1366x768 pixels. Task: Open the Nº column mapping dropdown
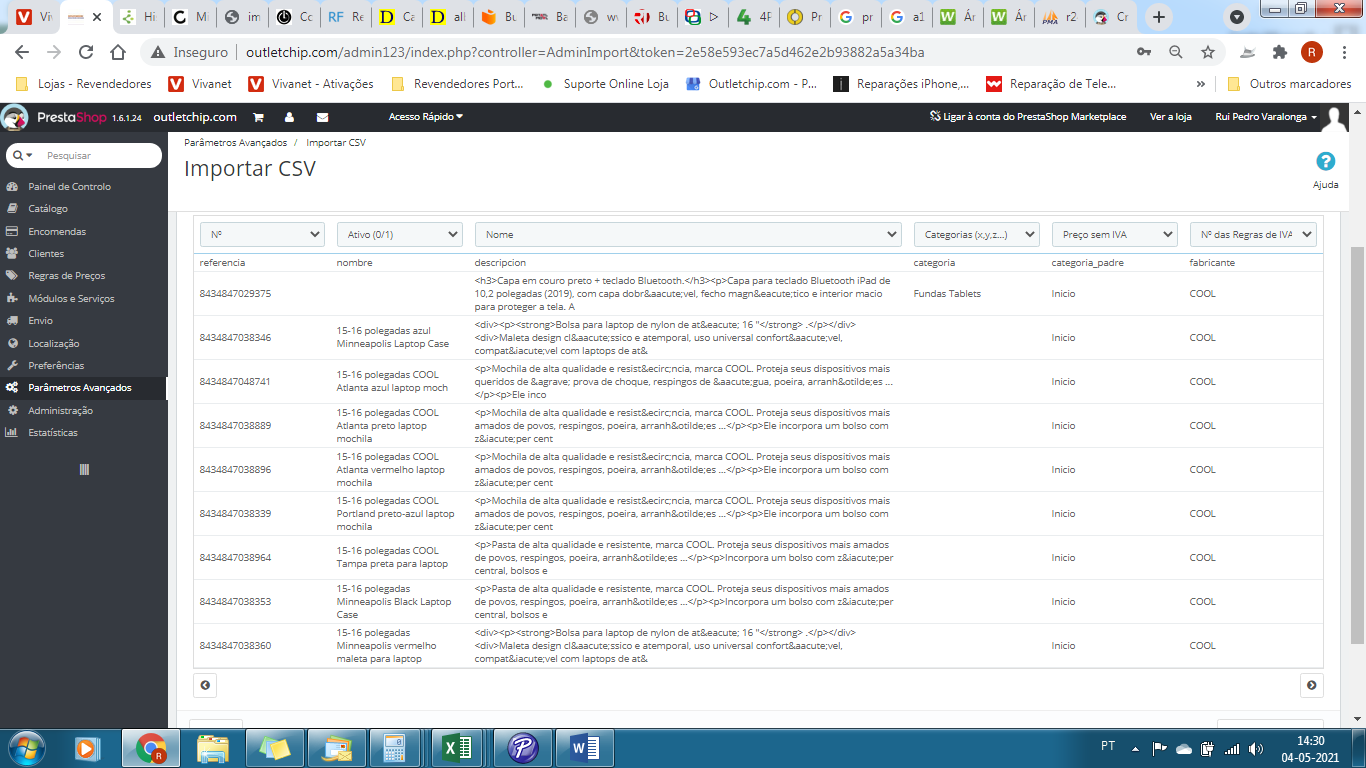262,234
